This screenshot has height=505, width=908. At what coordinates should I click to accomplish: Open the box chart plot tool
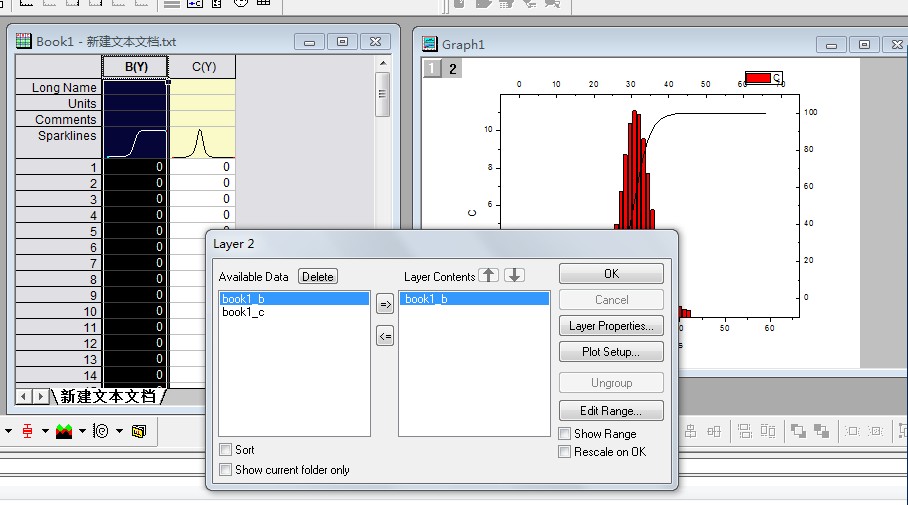point(27,431)
